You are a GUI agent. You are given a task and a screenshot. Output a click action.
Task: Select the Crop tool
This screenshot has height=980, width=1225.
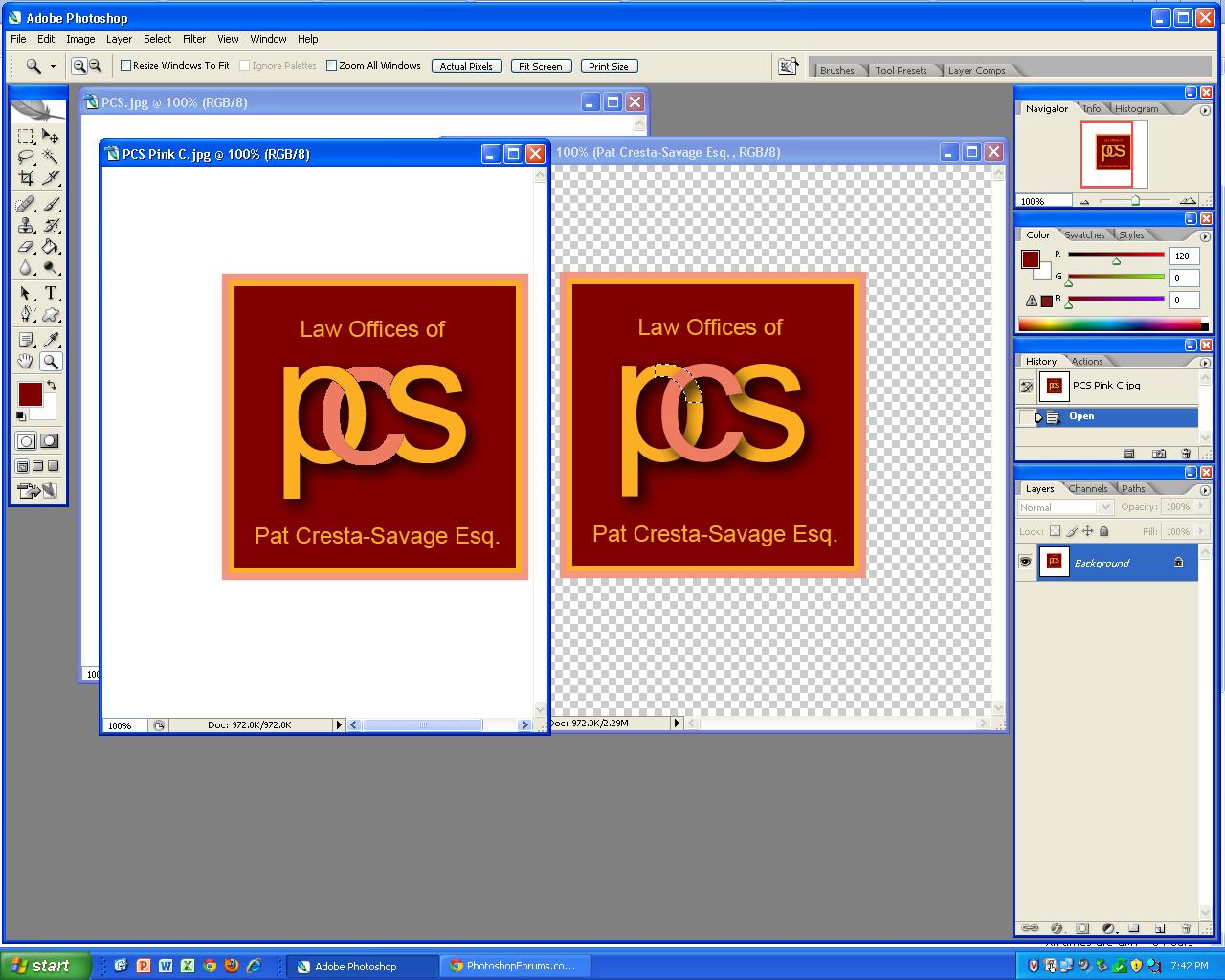(26, 179)
